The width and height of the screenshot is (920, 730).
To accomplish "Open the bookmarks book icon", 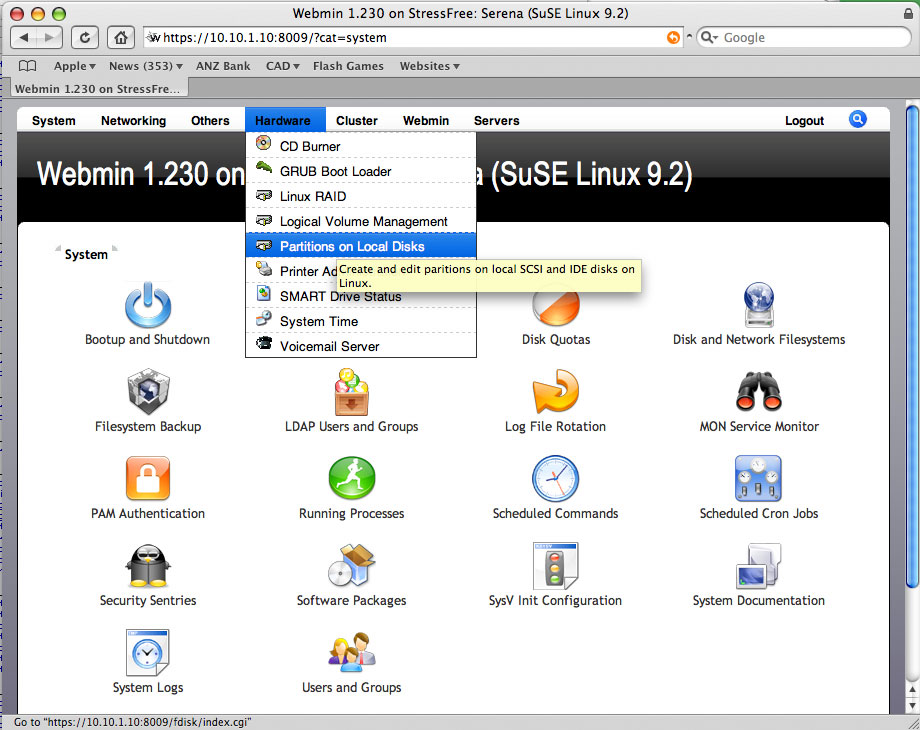I will (28, 66).
